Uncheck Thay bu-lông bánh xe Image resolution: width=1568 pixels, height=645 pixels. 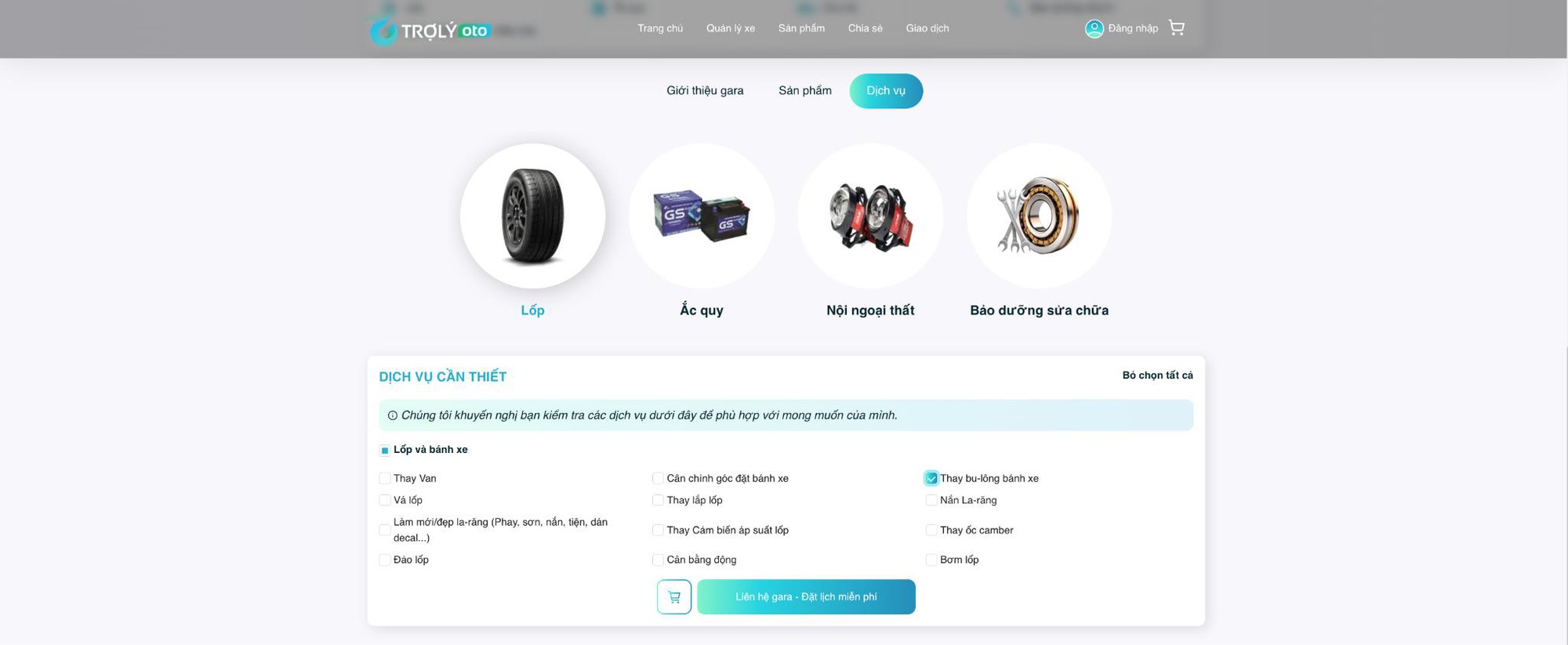click(931, 478)
